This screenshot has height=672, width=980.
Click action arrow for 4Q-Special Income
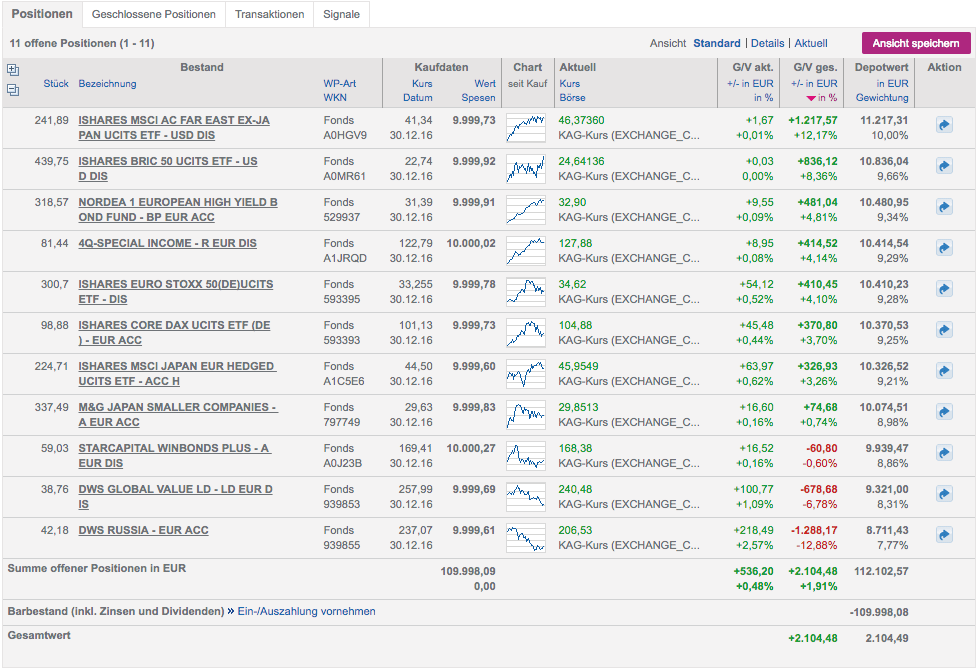[x=944, y=248]
